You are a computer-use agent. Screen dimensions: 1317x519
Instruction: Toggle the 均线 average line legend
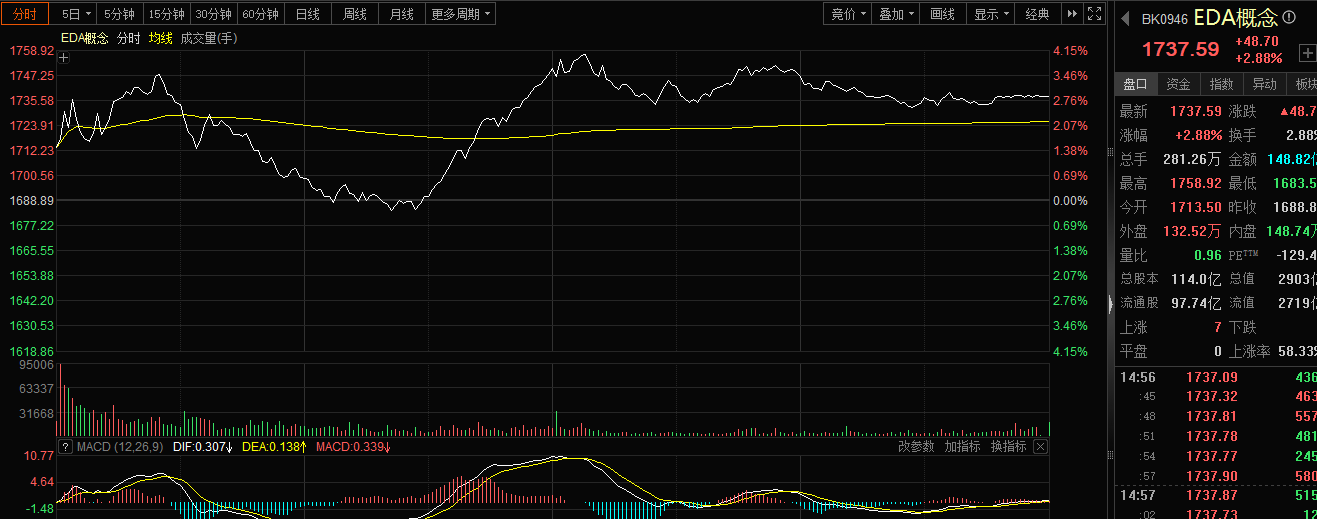pyautogui.click(x=161, y=38)
